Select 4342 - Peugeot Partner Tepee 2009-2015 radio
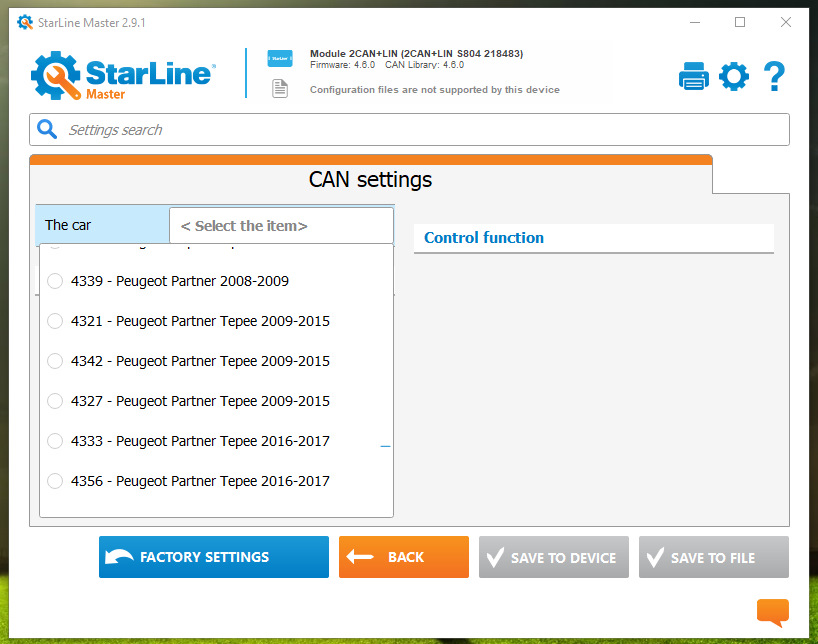818x644 pixels. (x=55, y=361)
